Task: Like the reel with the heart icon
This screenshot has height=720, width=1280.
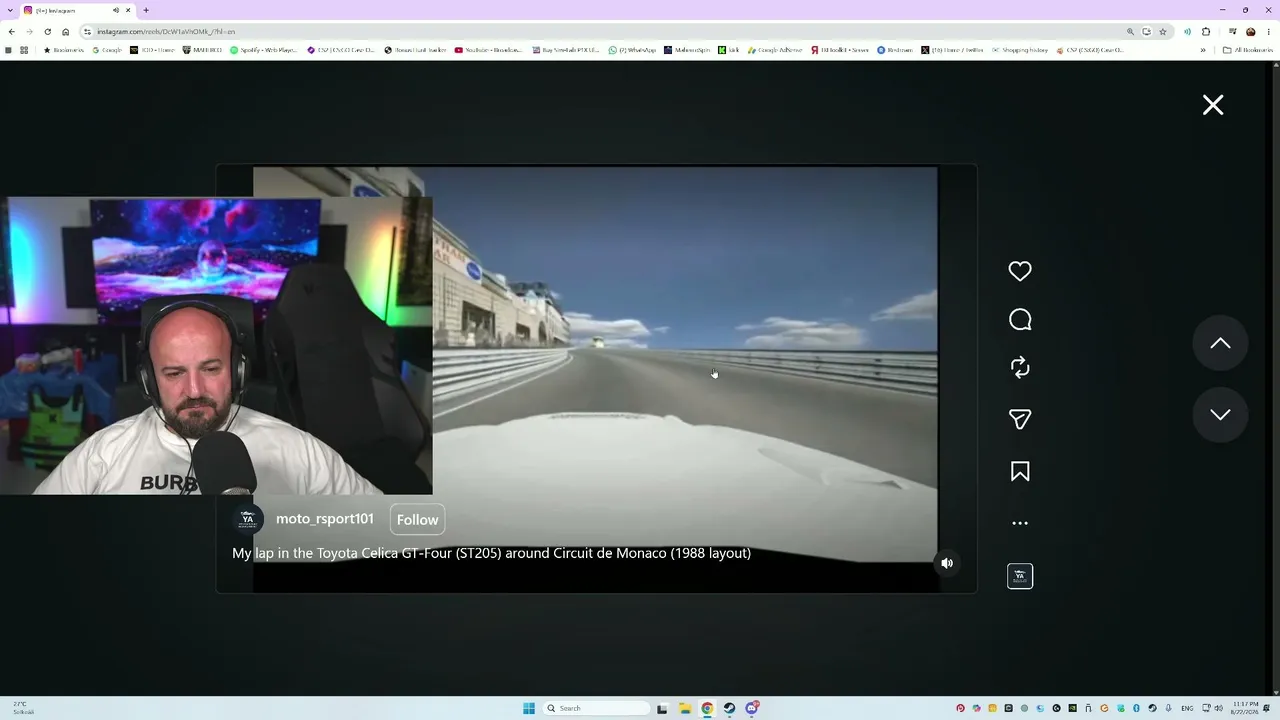Action: coord(1020,271)
